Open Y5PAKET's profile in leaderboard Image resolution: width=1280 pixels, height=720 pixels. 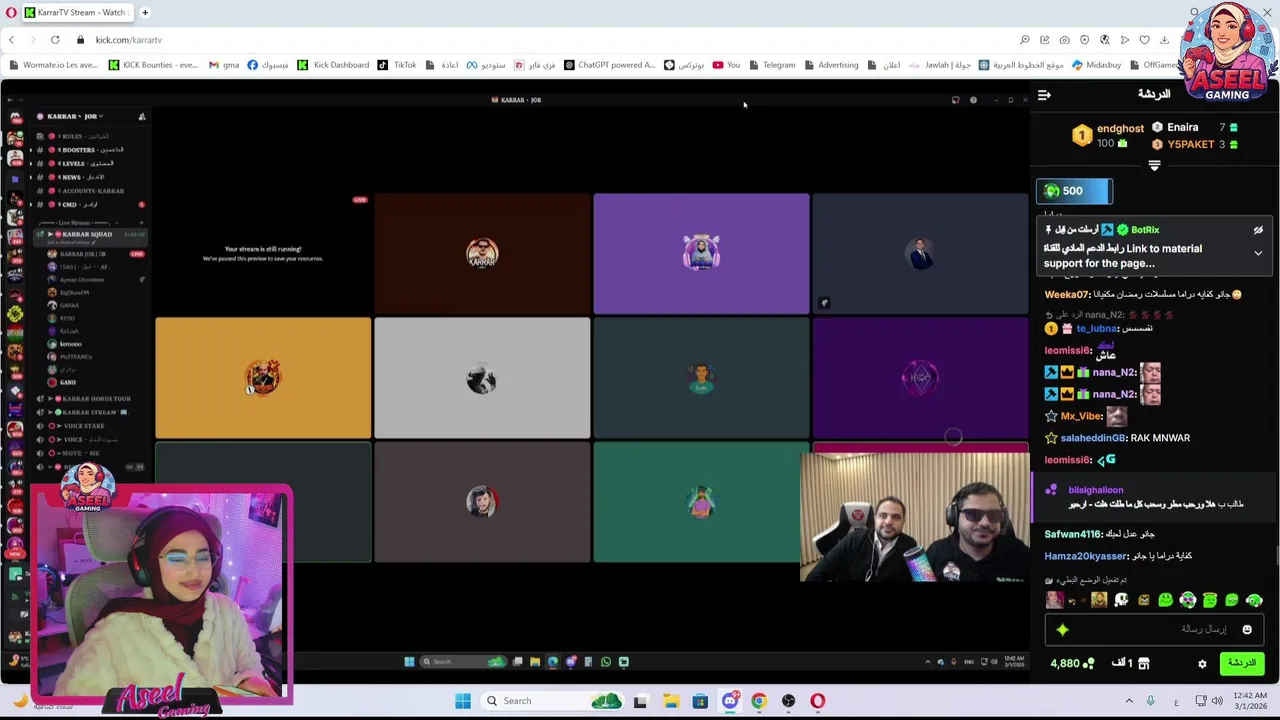1190,144
